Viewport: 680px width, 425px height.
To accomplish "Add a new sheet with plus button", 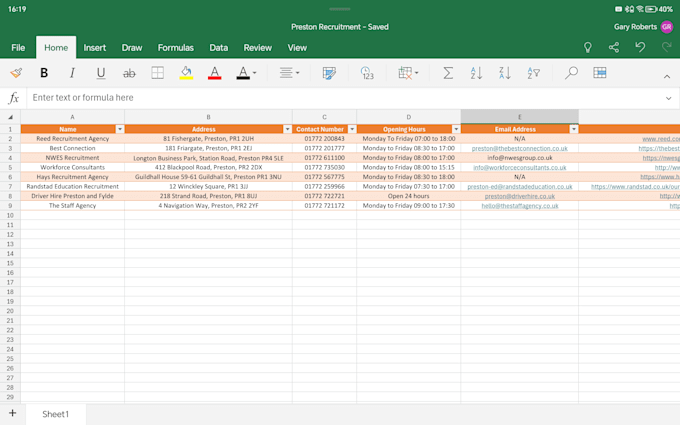I will coord(13,413).
